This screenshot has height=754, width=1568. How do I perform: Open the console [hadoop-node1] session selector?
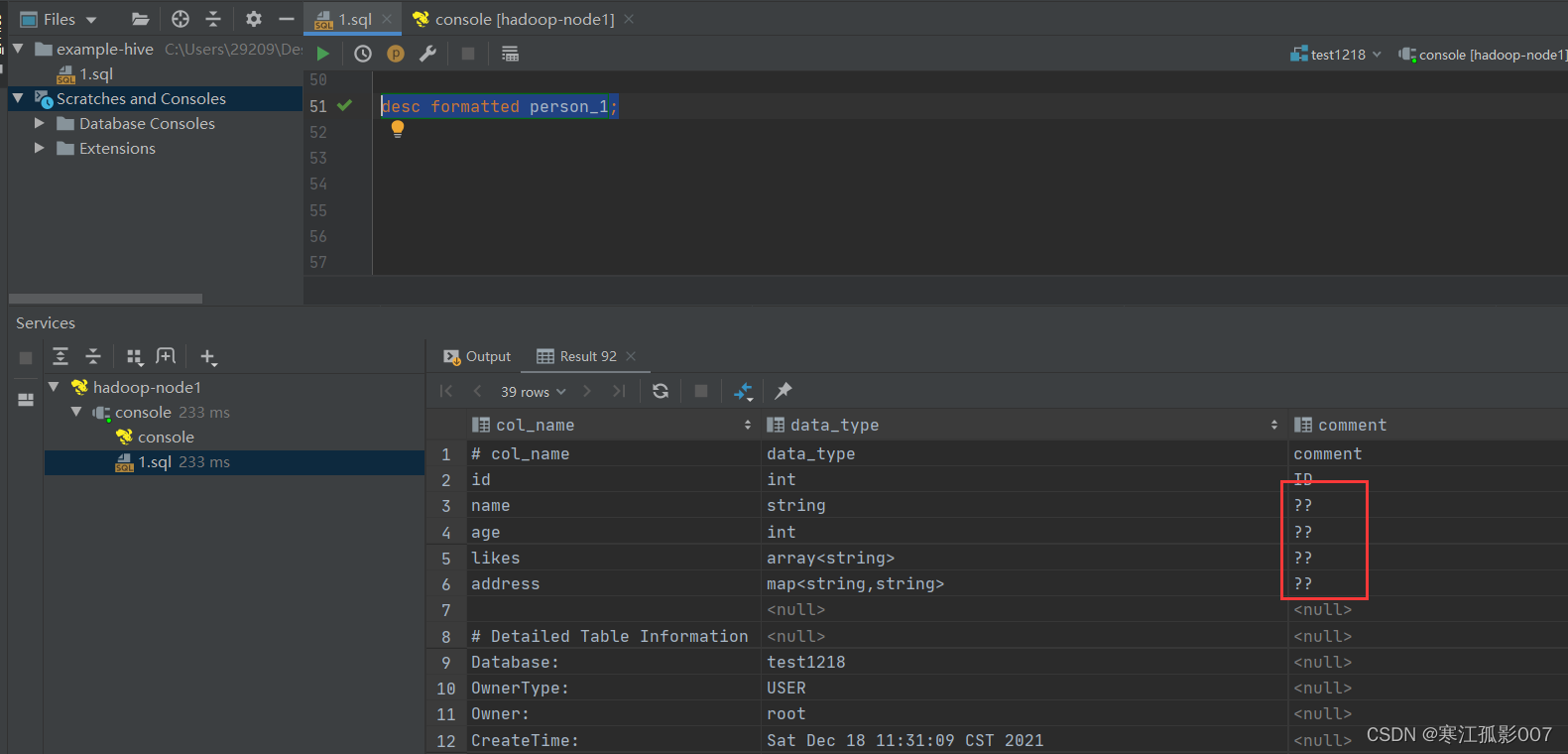1482,55
